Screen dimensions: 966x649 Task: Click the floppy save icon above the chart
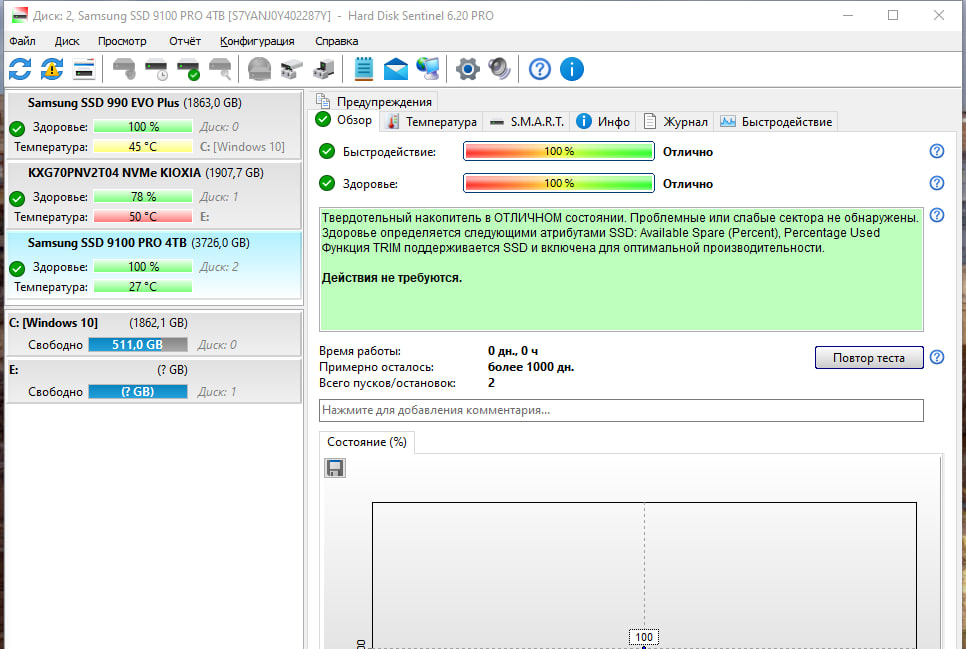coord(335,468)
